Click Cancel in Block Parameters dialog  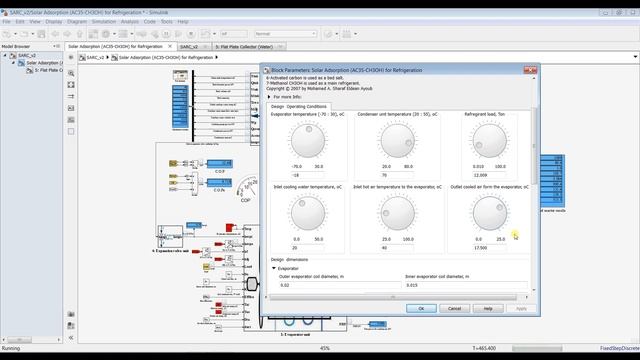point(454,309)
